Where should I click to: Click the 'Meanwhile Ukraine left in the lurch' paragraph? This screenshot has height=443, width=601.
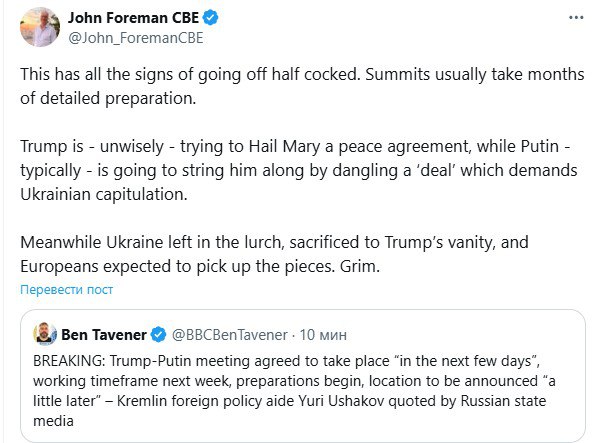point(274,254)
